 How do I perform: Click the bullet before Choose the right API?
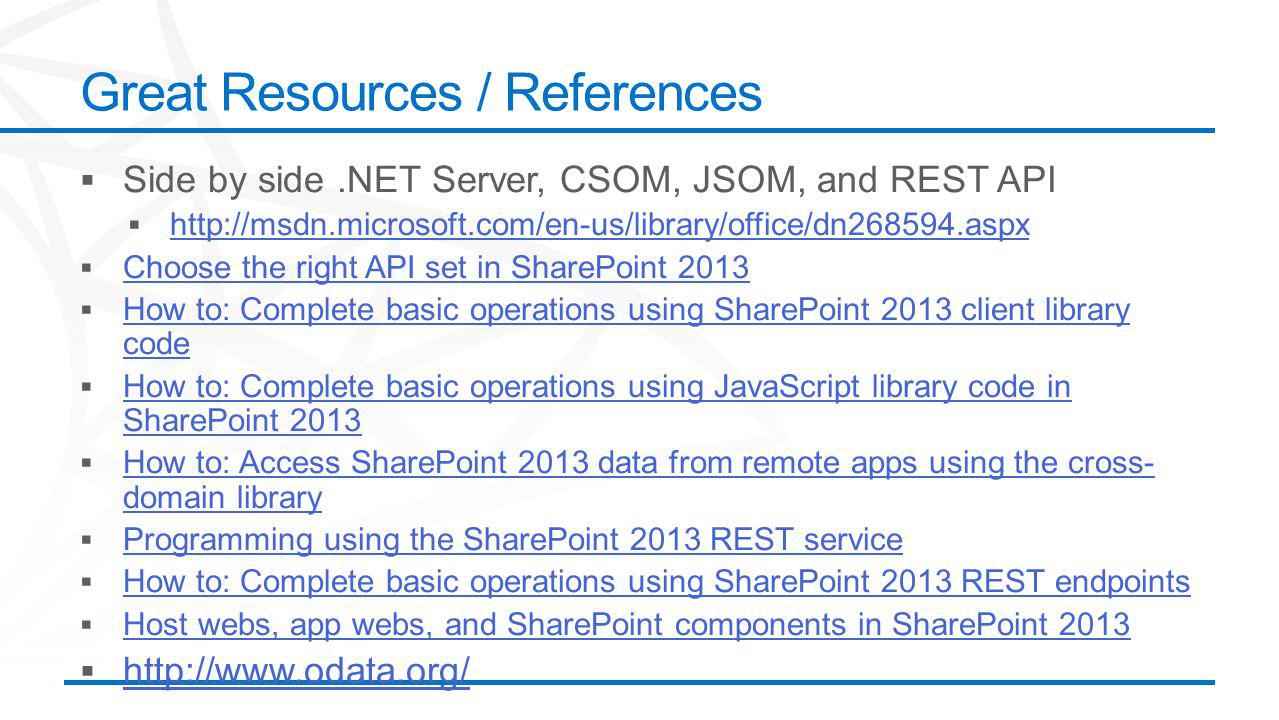pyautogui.click(x=89, y=270)
